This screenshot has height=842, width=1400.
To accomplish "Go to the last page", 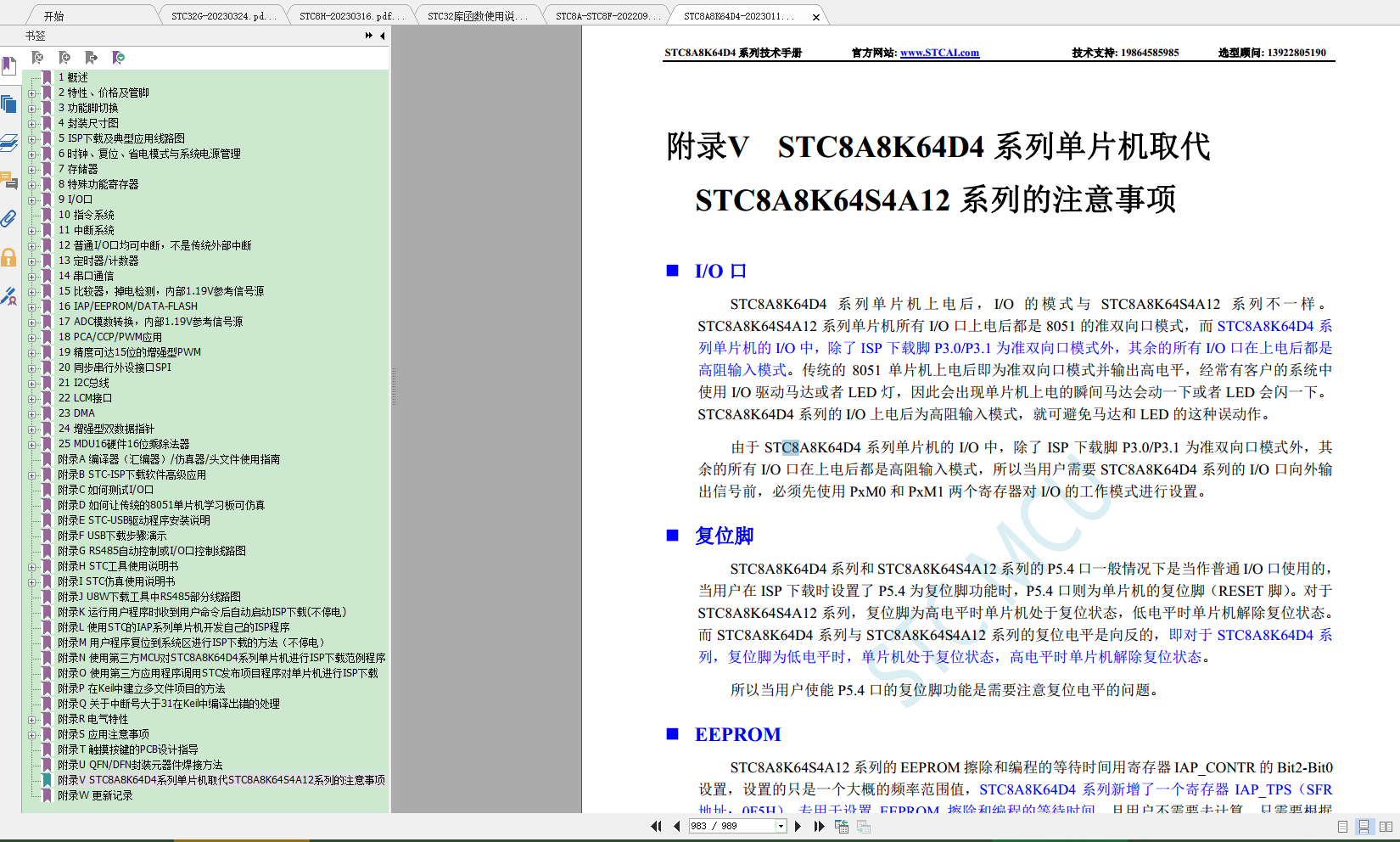I will click(x=819, y=826).
